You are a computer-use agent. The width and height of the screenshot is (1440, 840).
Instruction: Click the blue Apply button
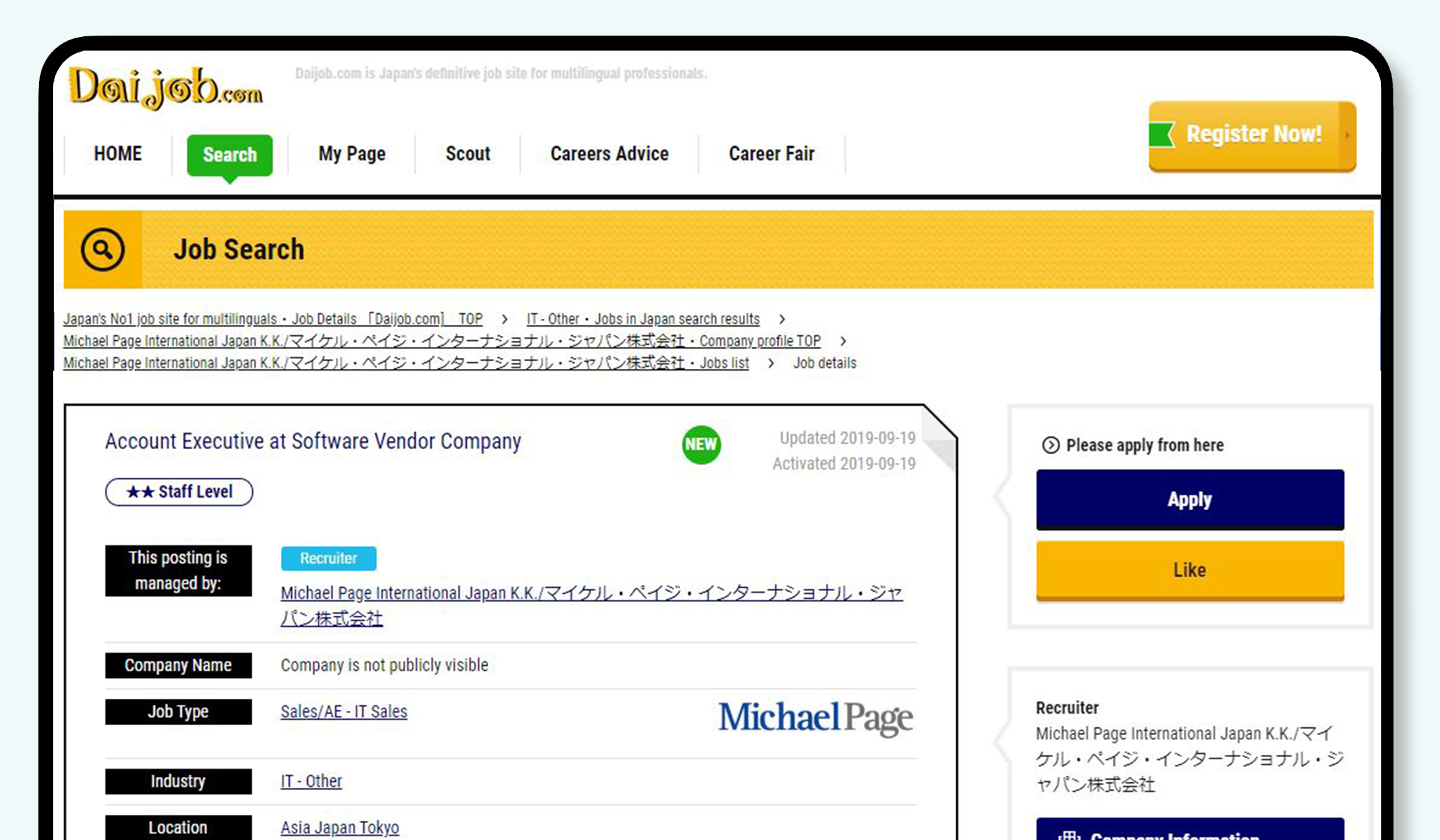[1190, 500]
